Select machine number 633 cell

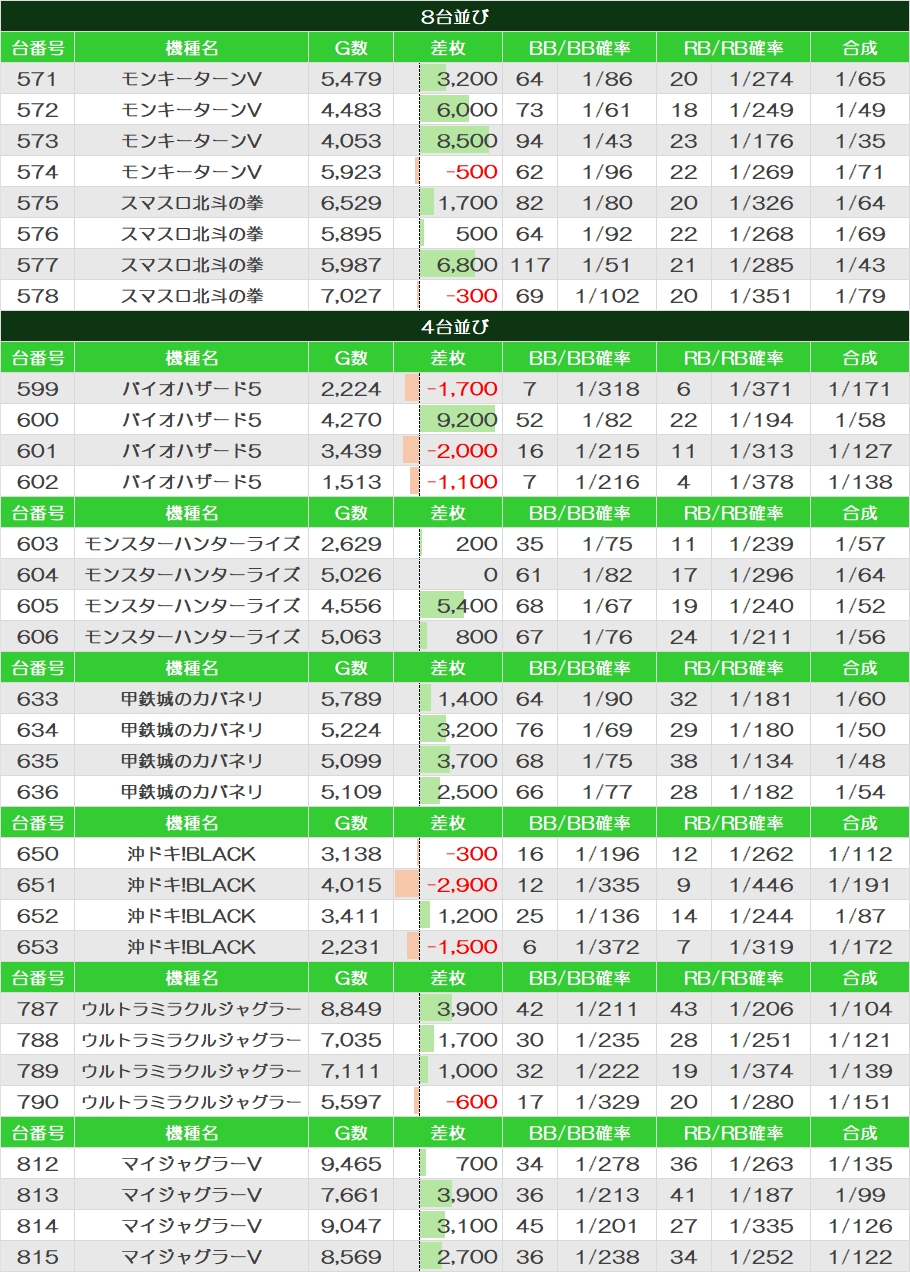(38, 699)
